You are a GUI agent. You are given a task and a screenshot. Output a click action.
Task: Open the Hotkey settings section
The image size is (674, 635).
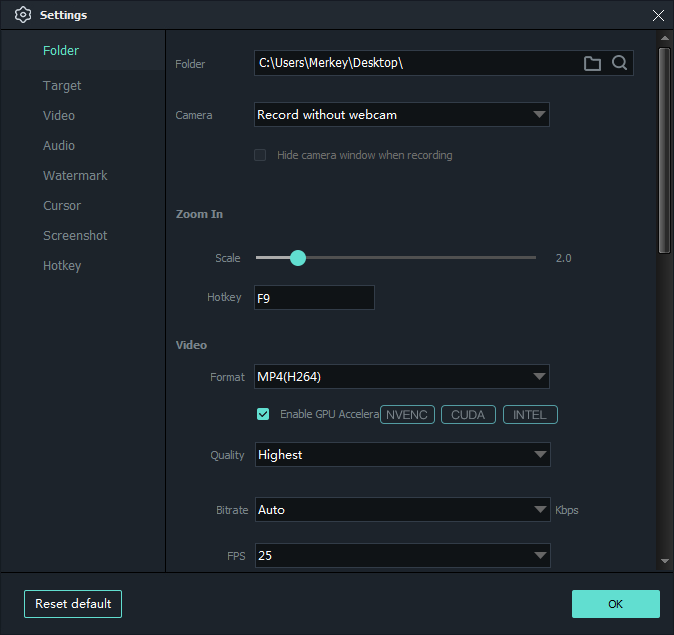tap(62, 266)
